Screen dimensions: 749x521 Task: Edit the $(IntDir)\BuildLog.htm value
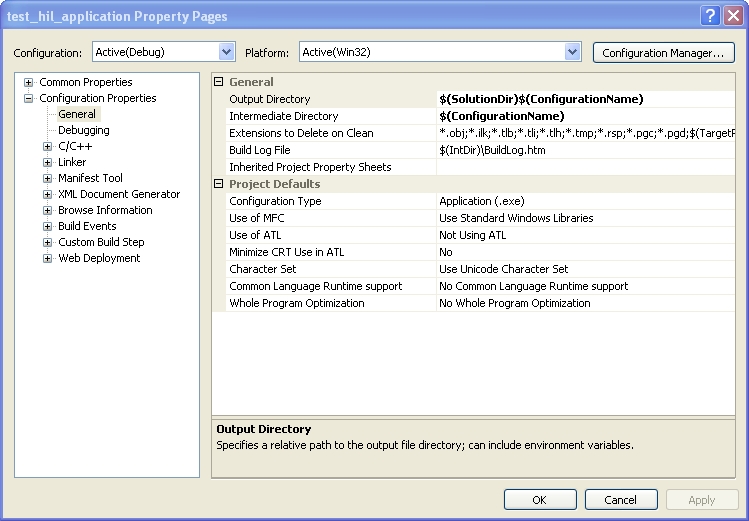pyautogui.click(x=585, y=150)
